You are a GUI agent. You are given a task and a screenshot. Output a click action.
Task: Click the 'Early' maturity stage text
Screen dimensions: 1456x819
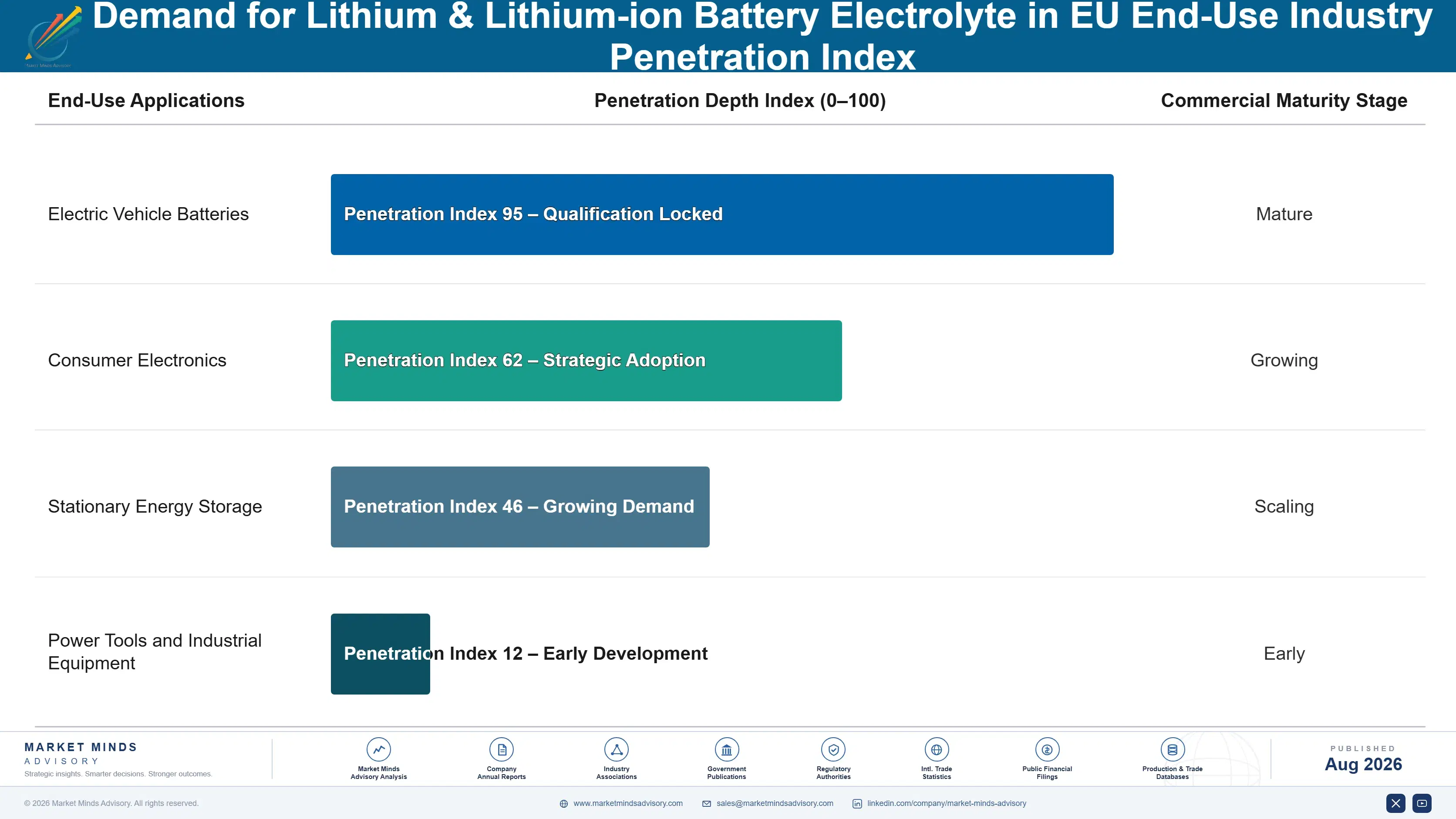click(x=1284, y=654)
